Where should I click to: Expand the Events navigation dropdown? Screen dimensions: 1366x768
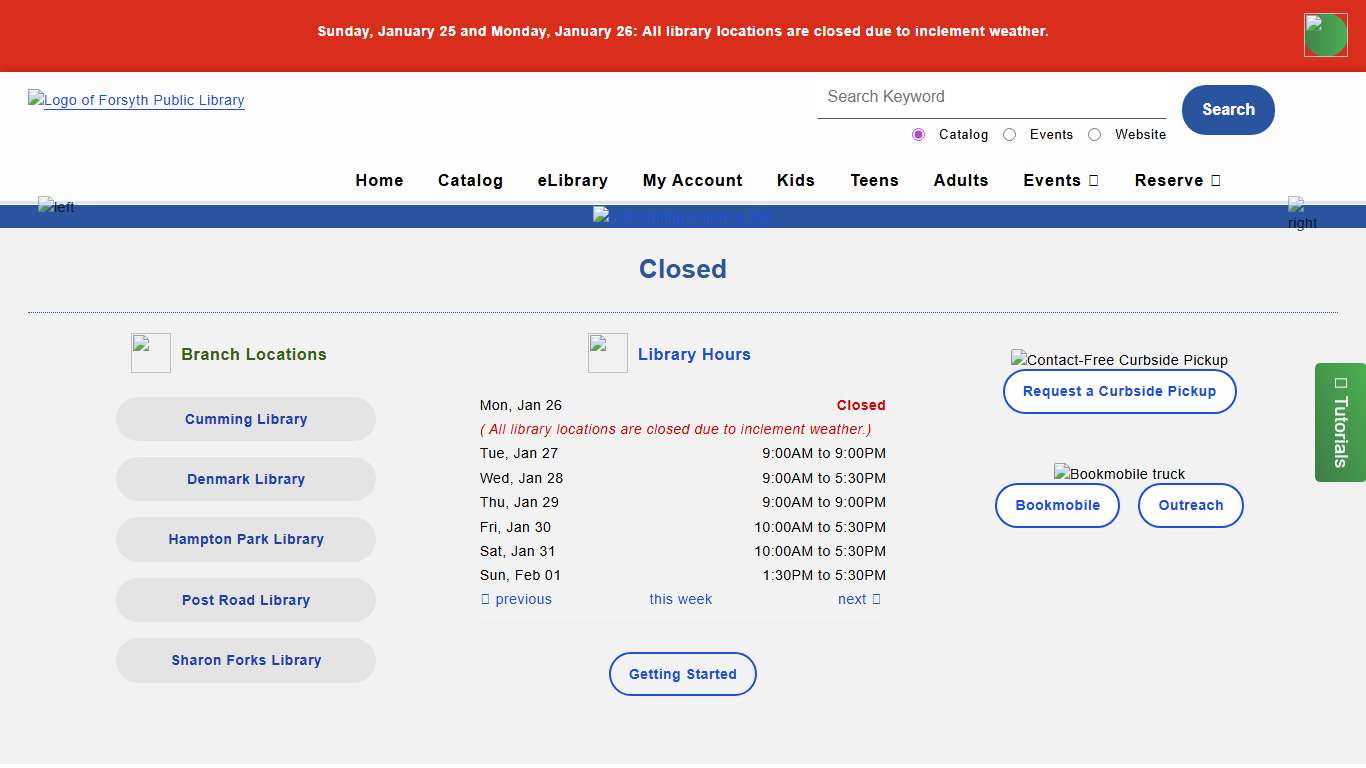pyautogui.click(x=1061, y=181)
